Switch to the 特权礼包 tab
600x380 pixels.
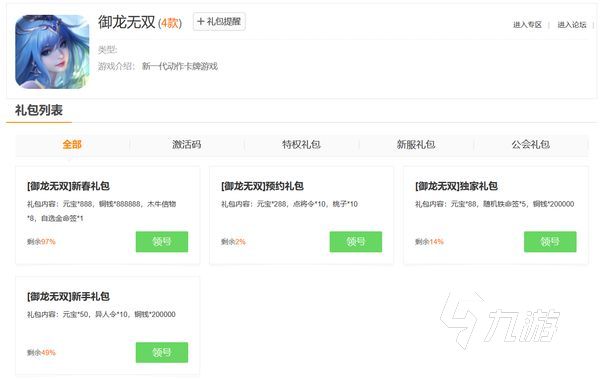(x=302, y=145)
